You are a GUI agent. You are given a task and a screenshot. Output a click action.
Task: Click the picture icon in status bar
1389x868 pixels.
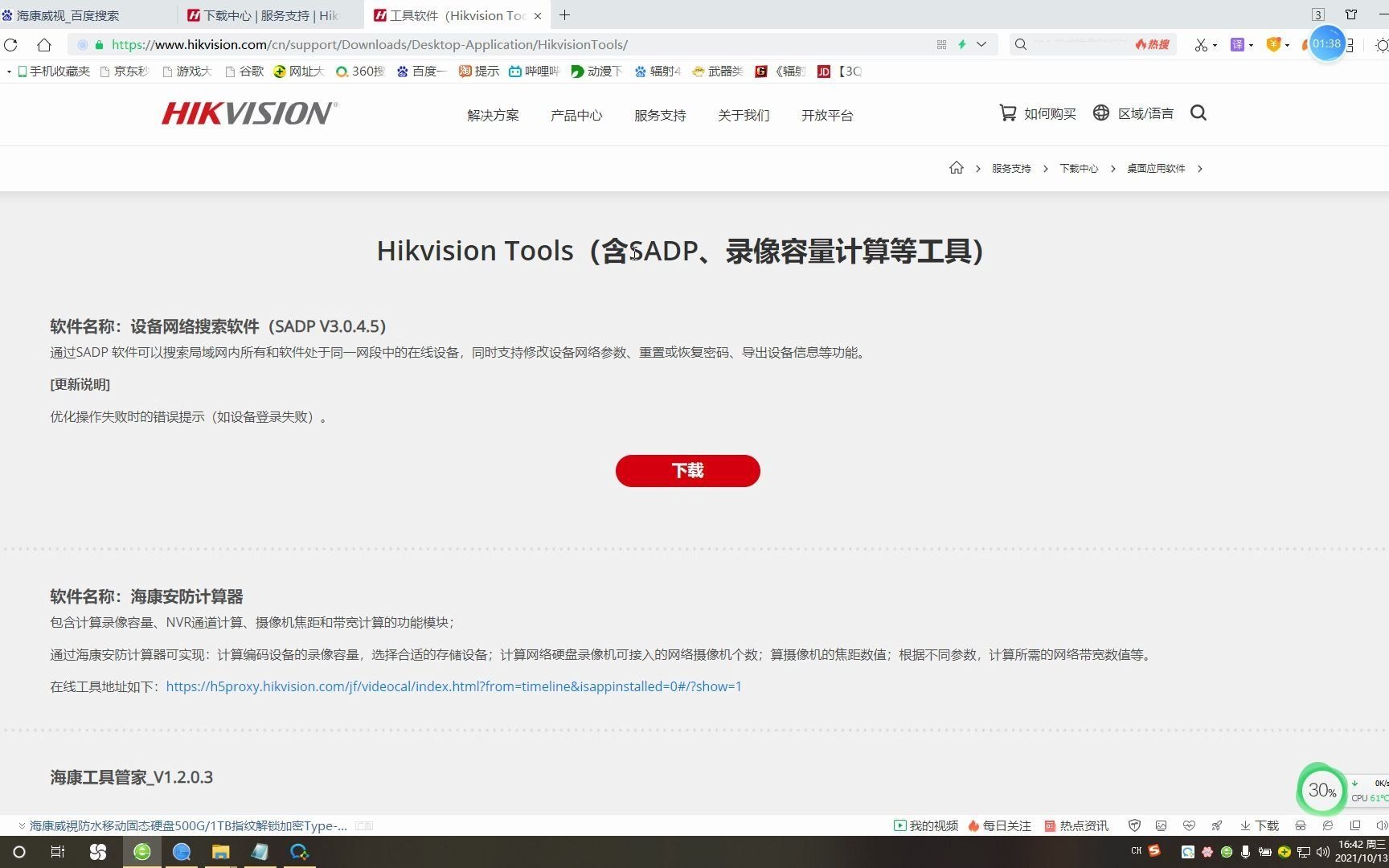point(1161,825)
